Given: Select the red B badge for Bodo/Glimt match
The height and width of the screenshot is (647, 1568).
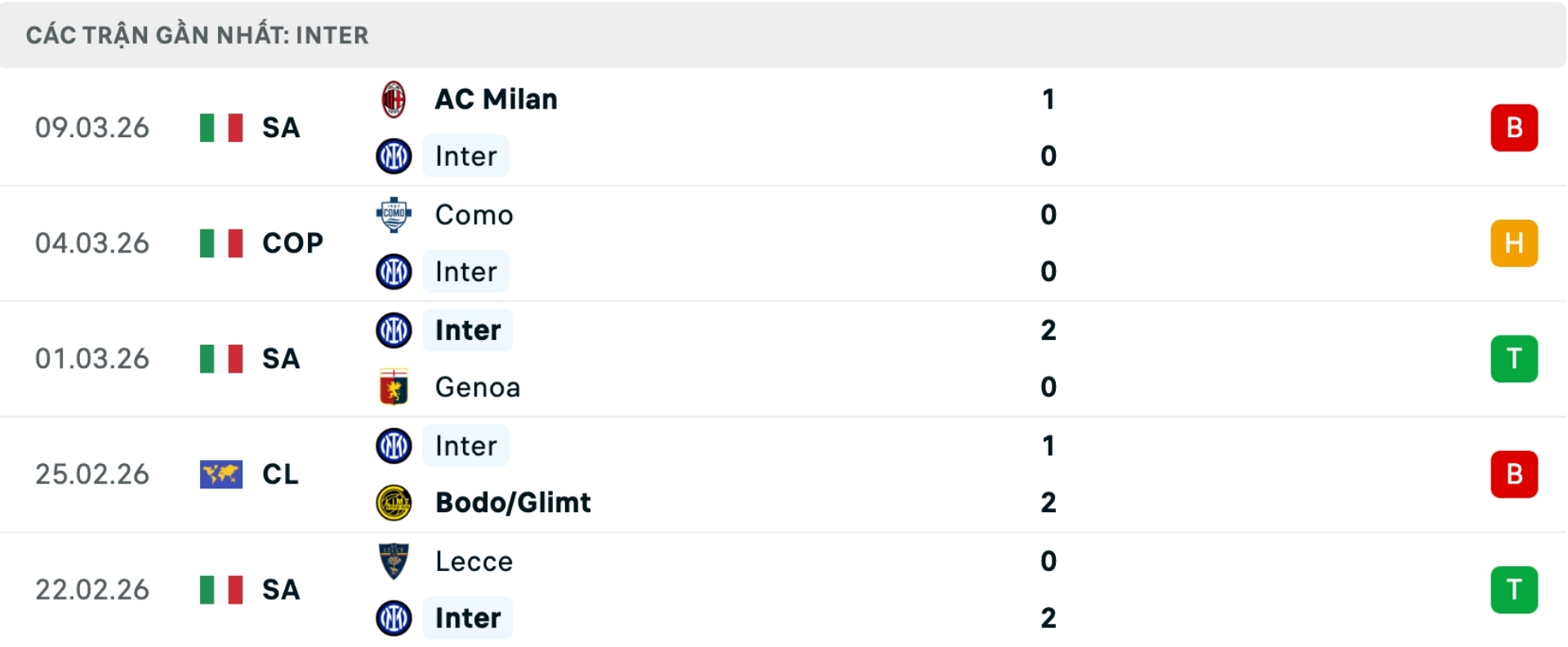Looking at the screenshot, I should point(1515,474).
